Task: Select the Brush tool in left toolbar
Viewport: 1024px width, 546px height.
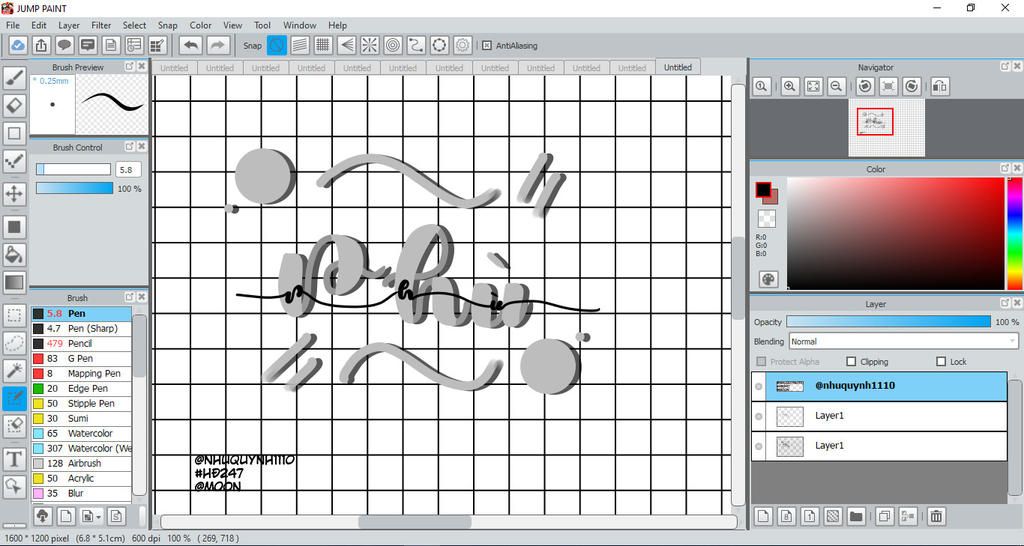Action: [14, 78]
